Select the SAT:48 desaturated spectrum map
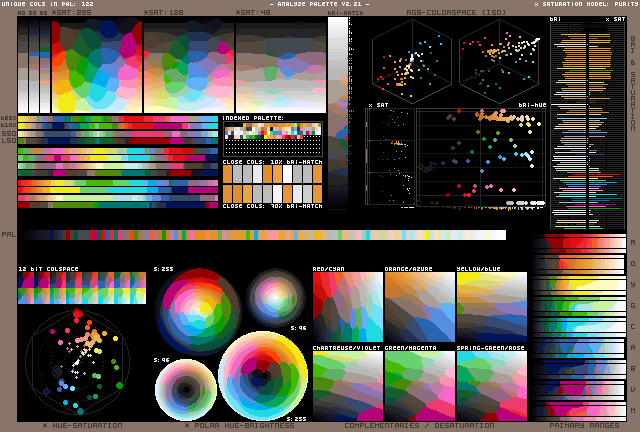 [280, 67]
